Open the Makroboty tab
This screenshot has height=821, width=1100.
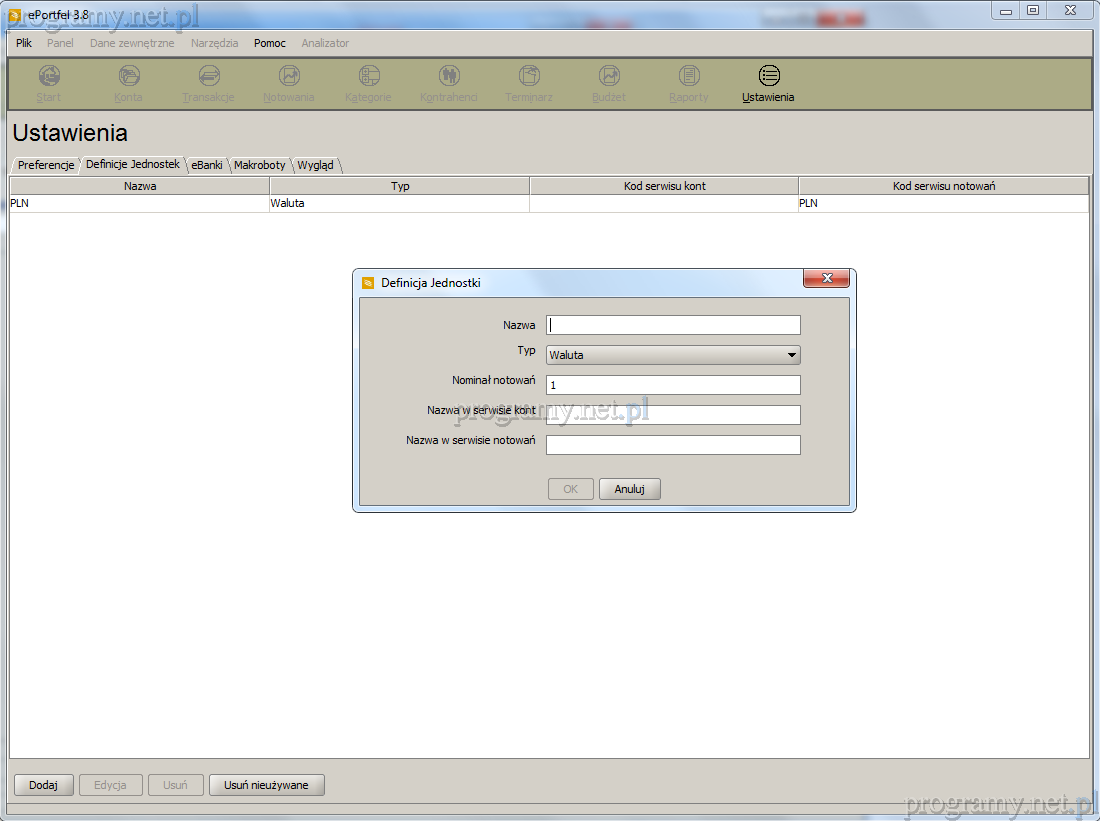click(260, 165)
